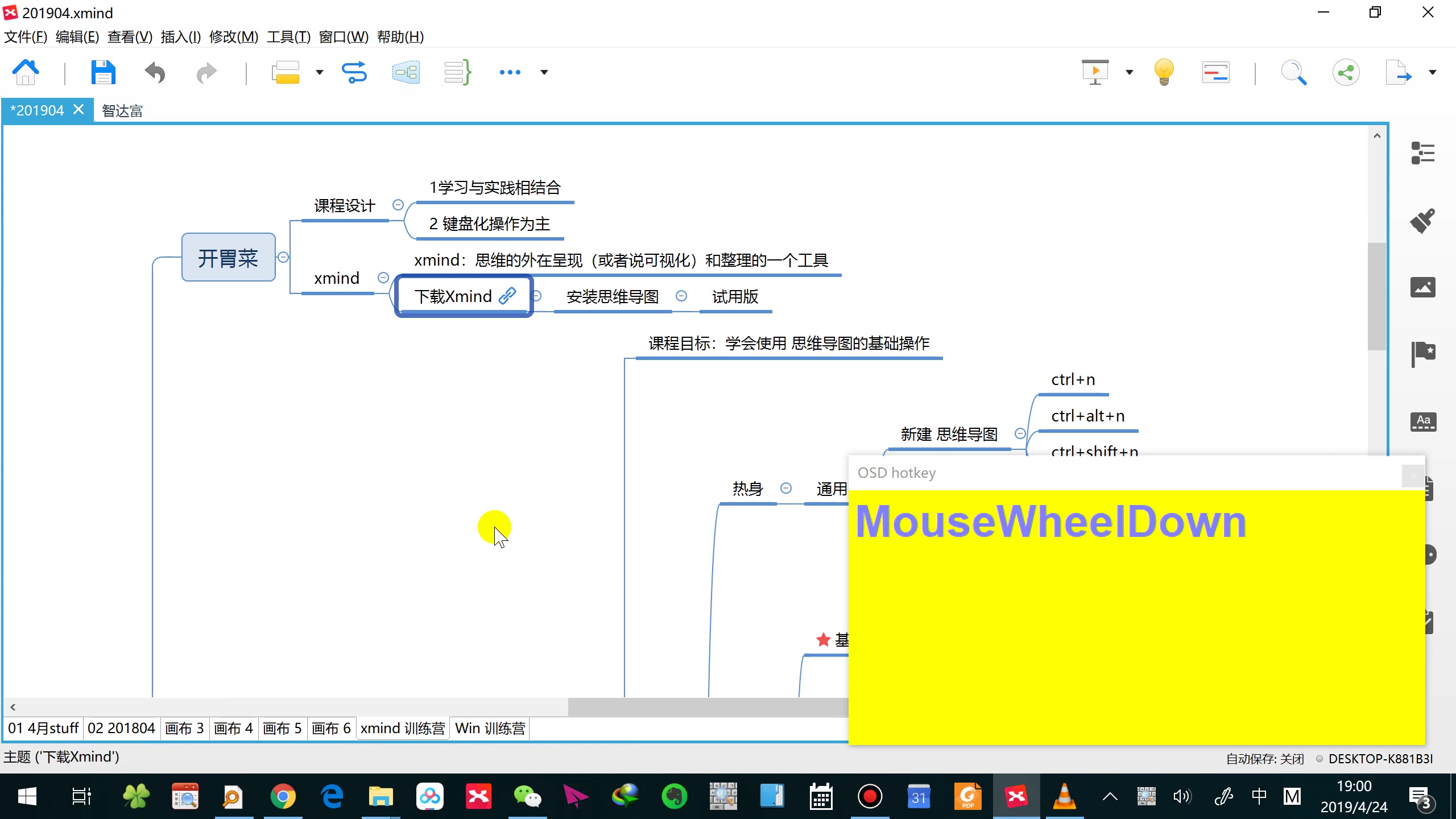Redo with the grey forward arrow
The height and width of the screenshot is (819, 1456).
[206, 72]
